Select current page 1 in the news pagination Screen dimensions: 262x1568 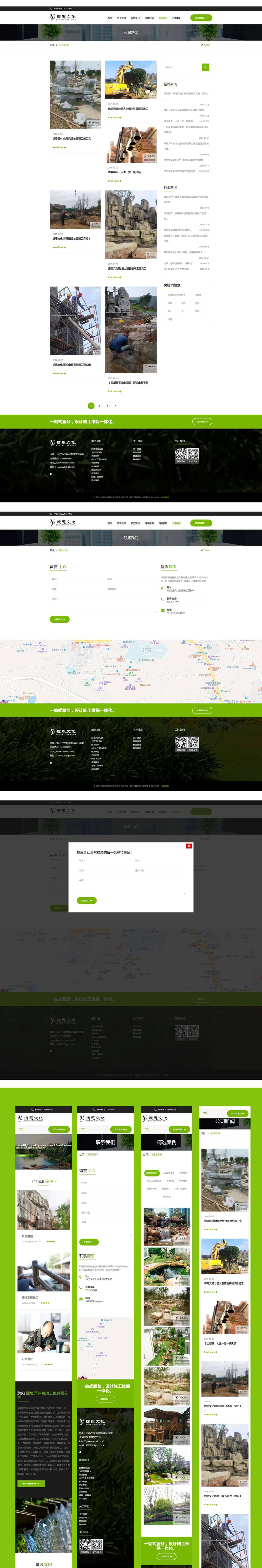(91, 405)
